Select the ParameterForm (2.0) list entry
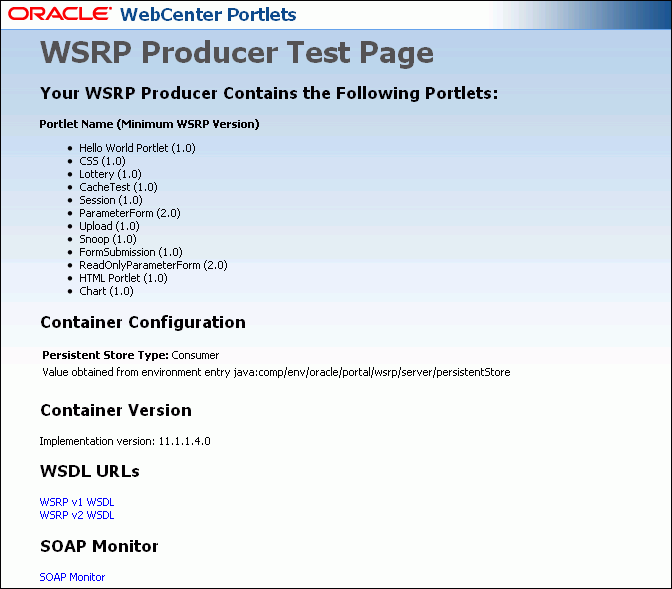 click(130, 213)
